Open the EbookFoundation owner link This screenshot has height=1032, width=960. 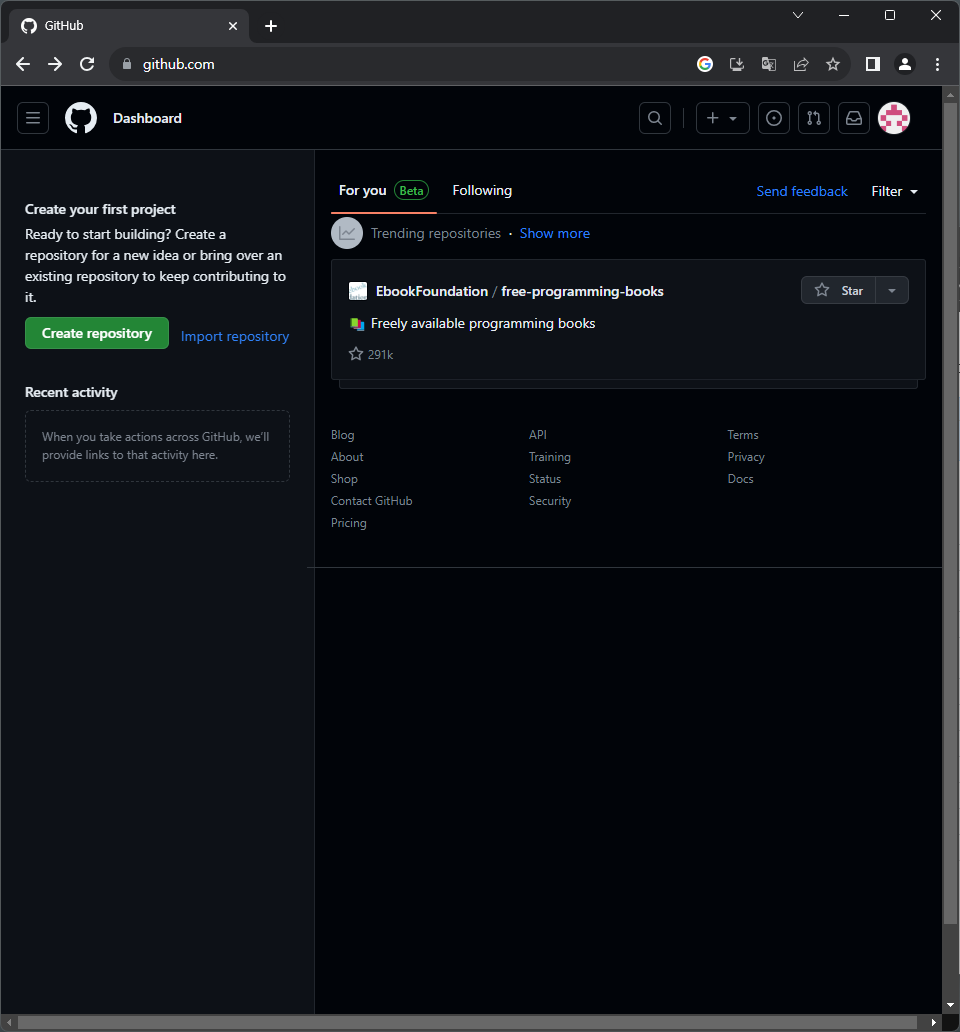click(x=432, y=292)
